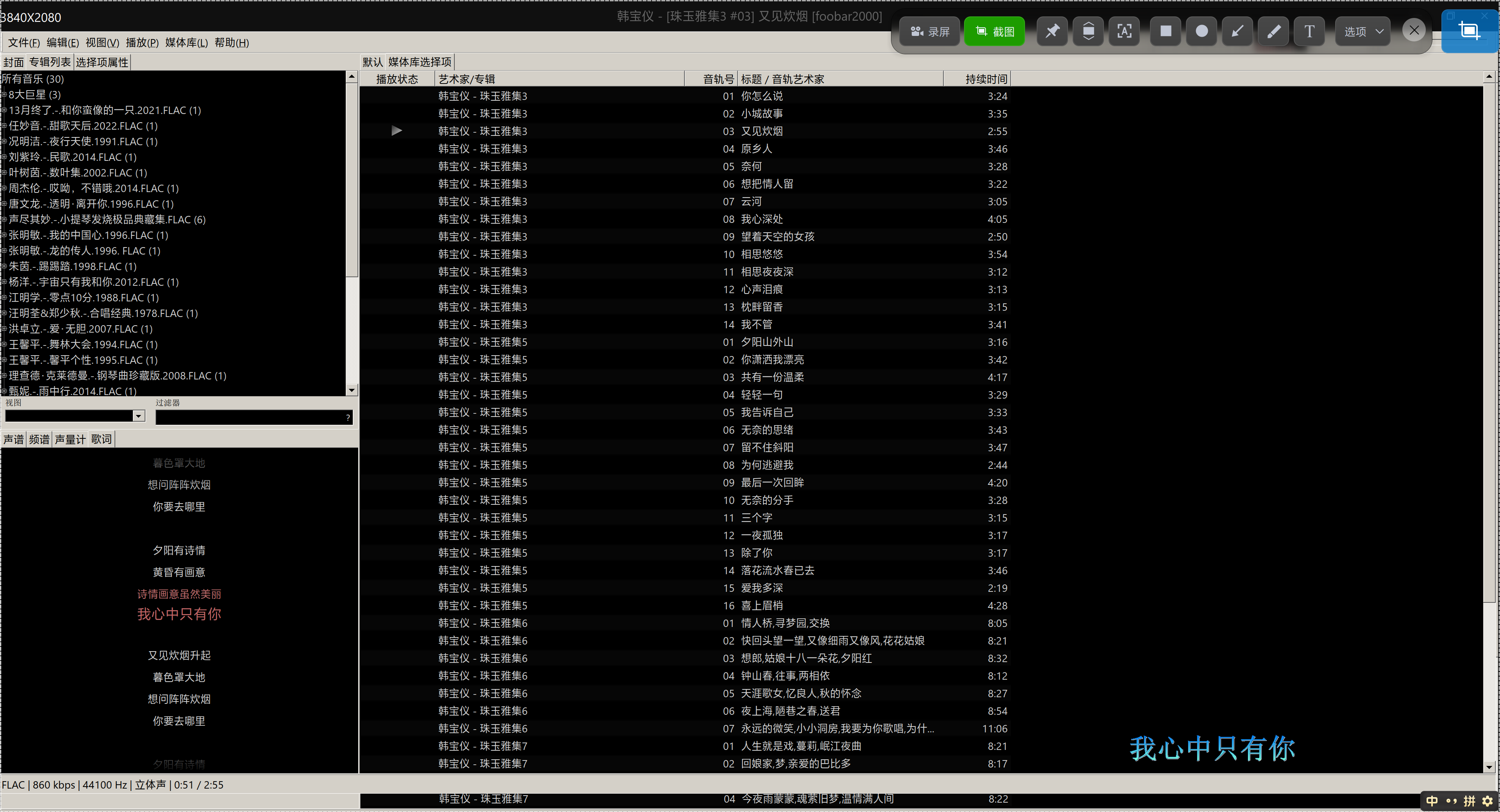Select the text recognition (OCR) icon
The height and width of the screenshot is (812, 1500).
click(x=1125, y=32)
